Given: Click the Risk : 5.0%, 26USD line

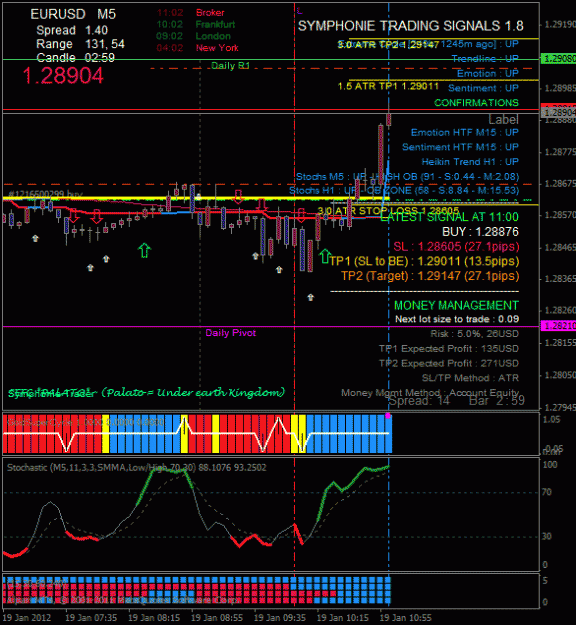Looking at the screenshot, I should click(474, 334).
